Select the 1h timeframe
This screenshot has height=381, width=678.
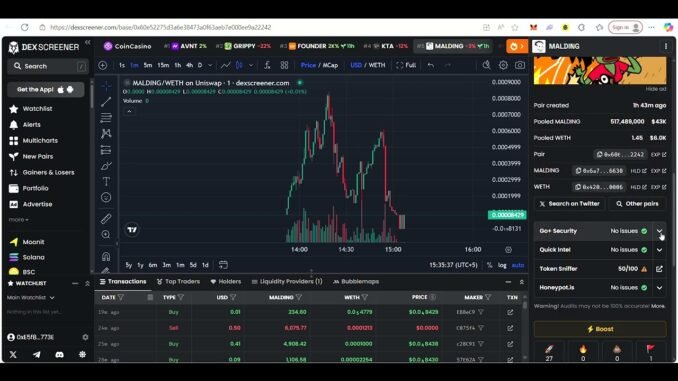178,65
